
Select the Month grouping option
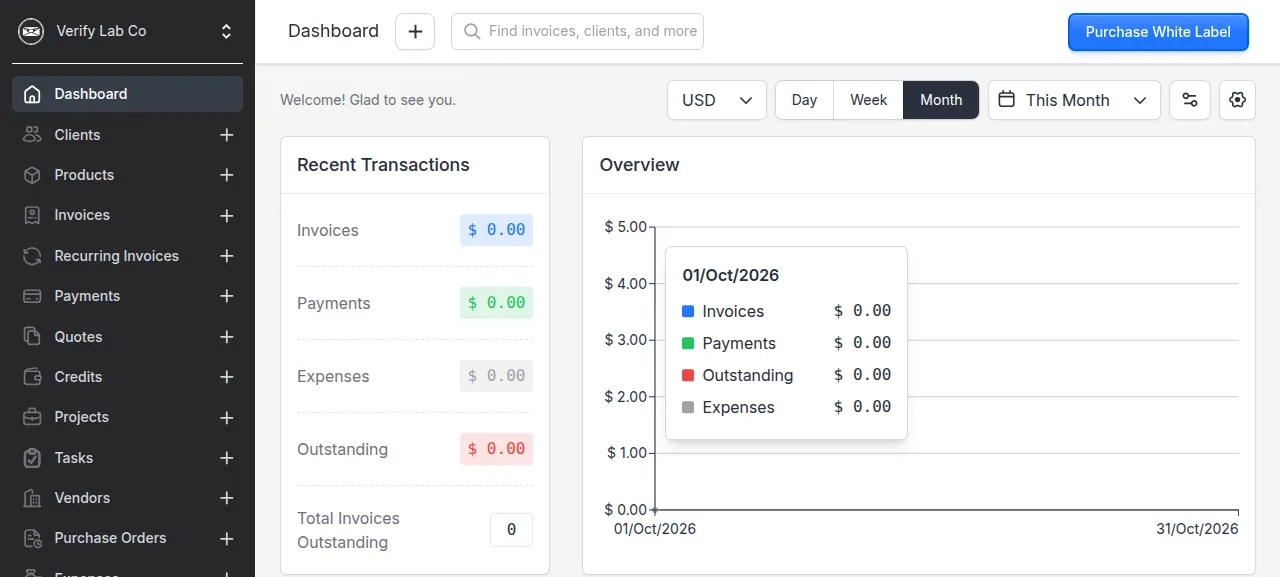(941, 100)
